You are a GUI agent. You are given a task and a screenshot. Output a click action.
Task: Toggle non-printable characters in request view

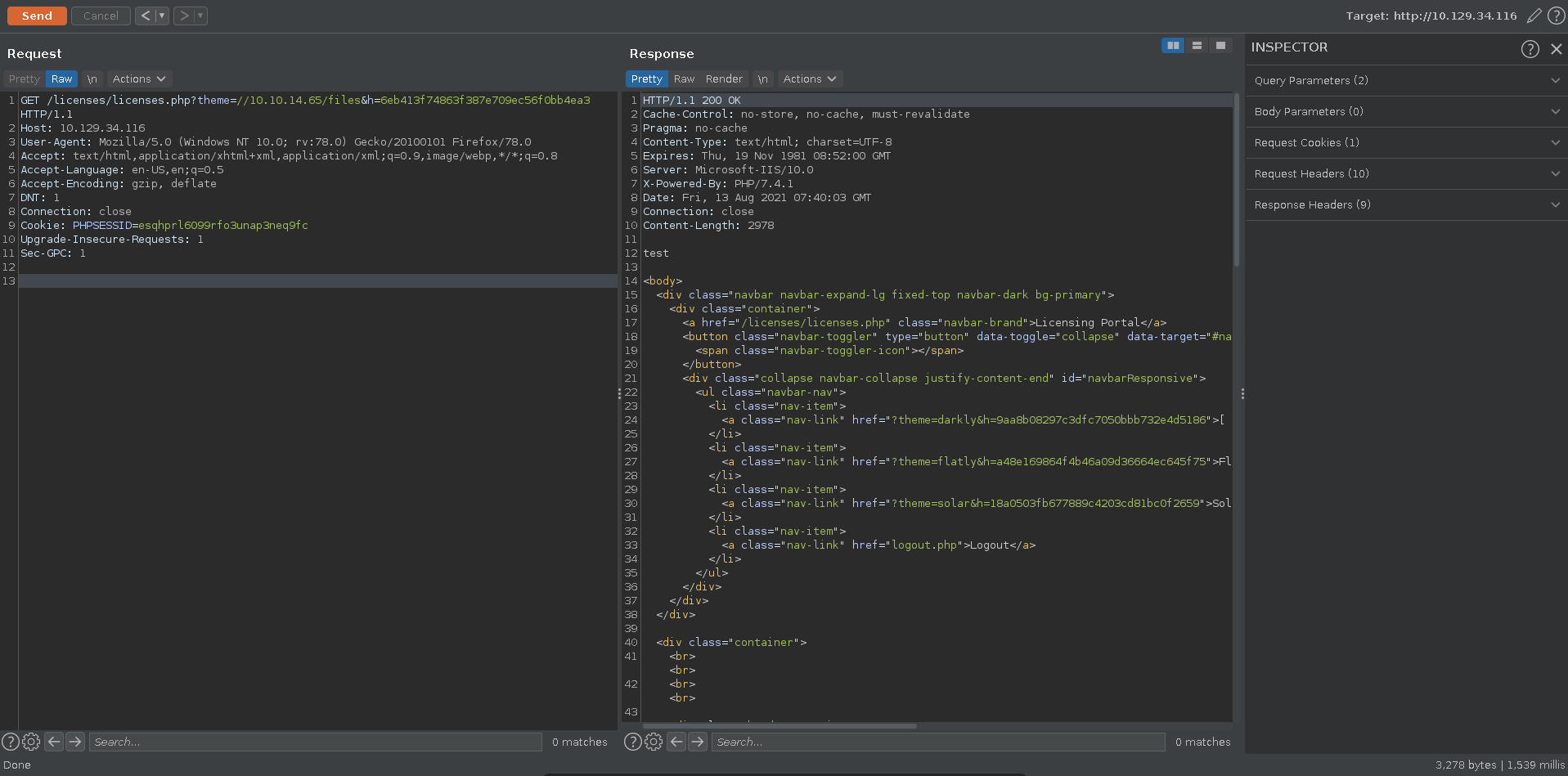92,79
